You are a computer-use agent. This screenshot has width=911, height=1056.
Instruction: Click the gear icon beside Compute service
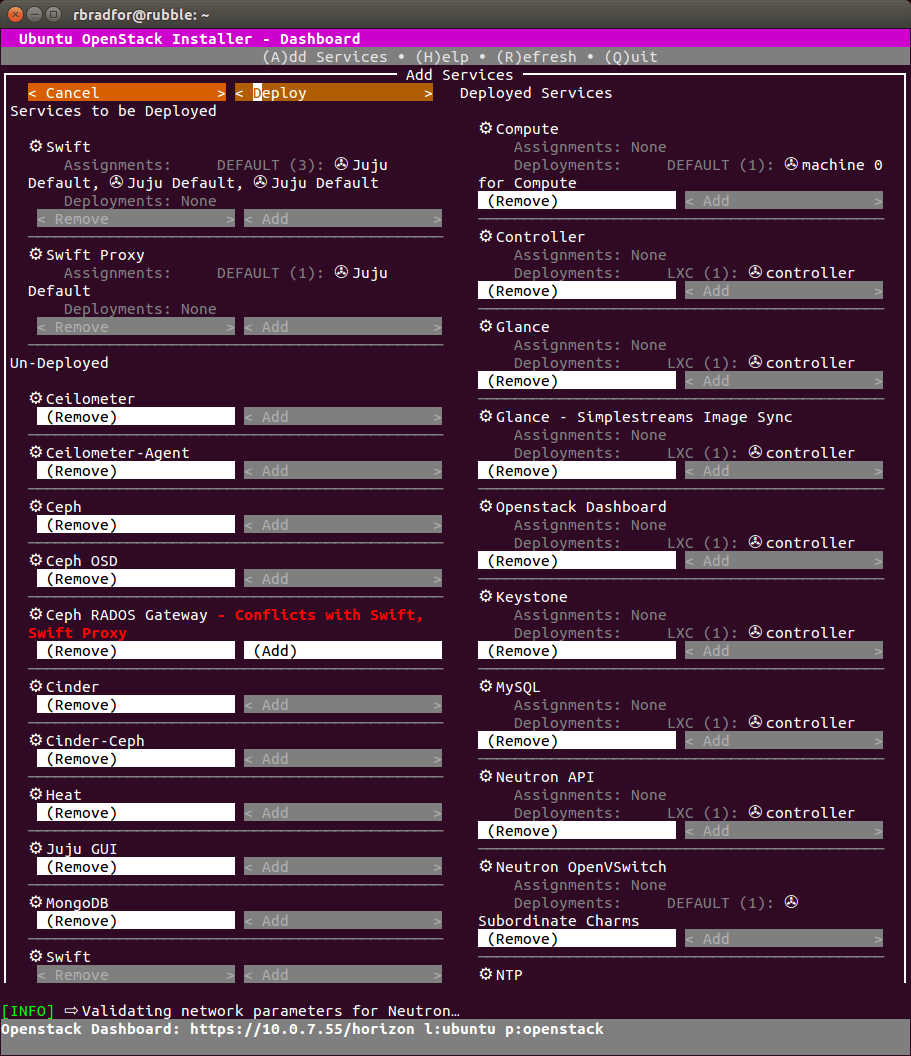pyautogui.click(x=485, y=128)
